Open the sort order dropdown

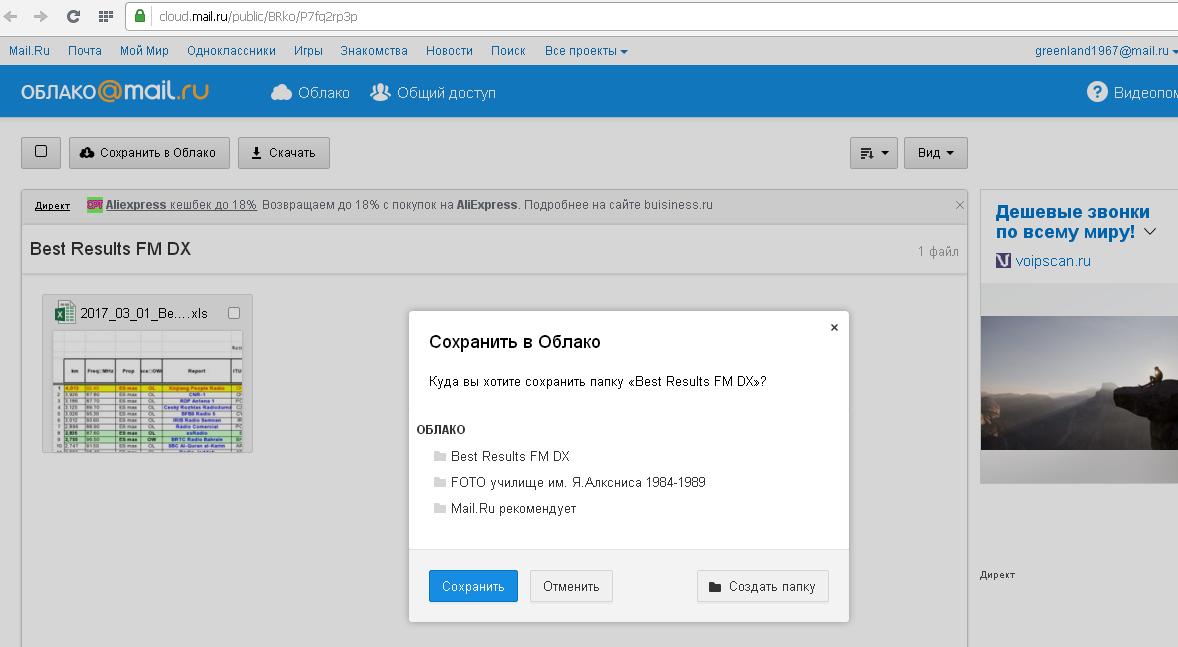(874, 153)
